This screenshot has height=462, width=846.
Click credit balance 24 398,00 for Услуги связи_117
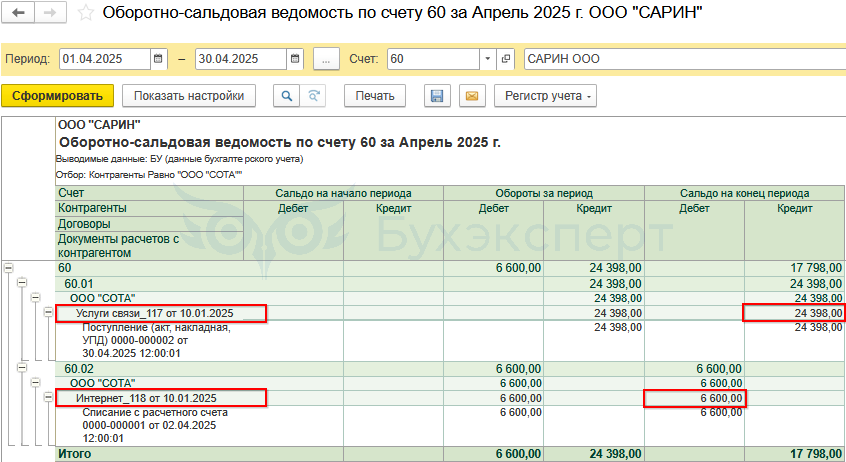tap(794, 313)
